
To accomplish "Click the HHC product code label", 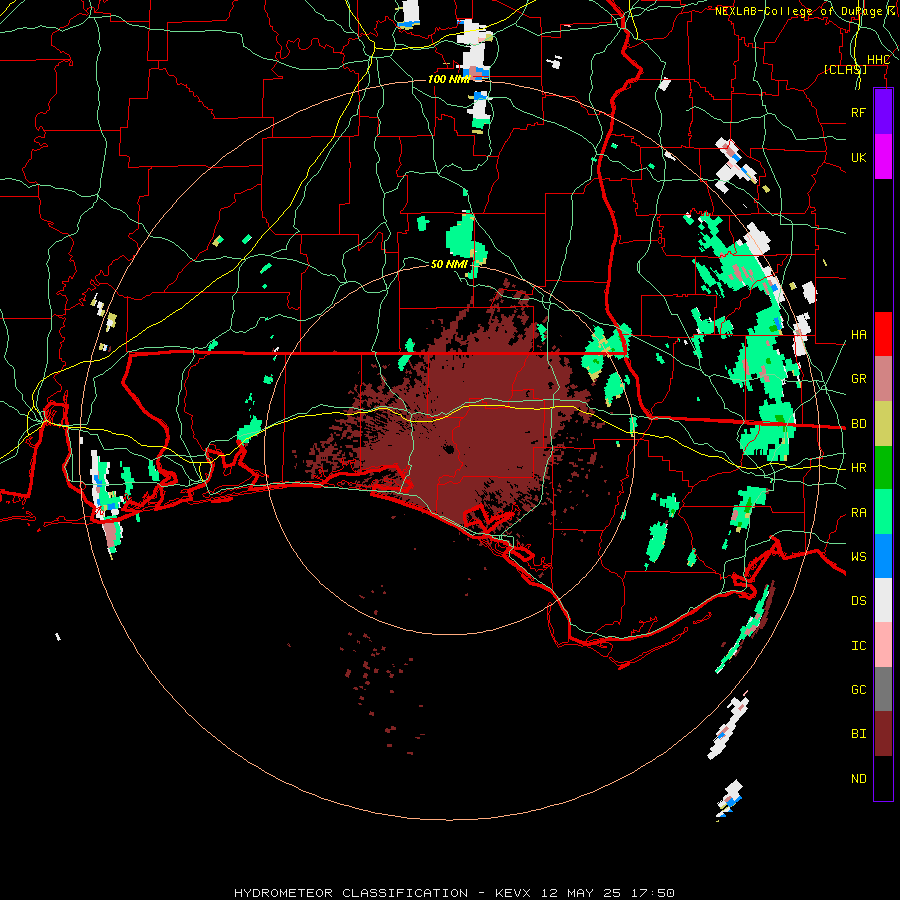I will (x=878, y=60).
